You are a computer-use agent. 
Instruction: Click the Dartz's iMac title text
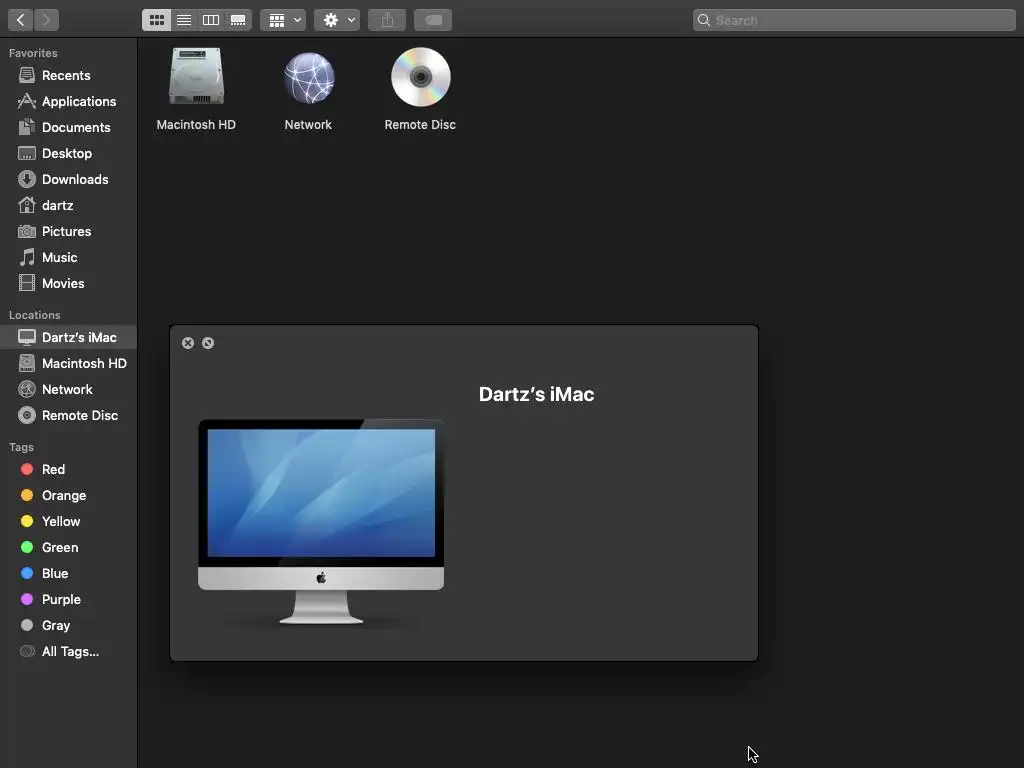tap(536, 394)
